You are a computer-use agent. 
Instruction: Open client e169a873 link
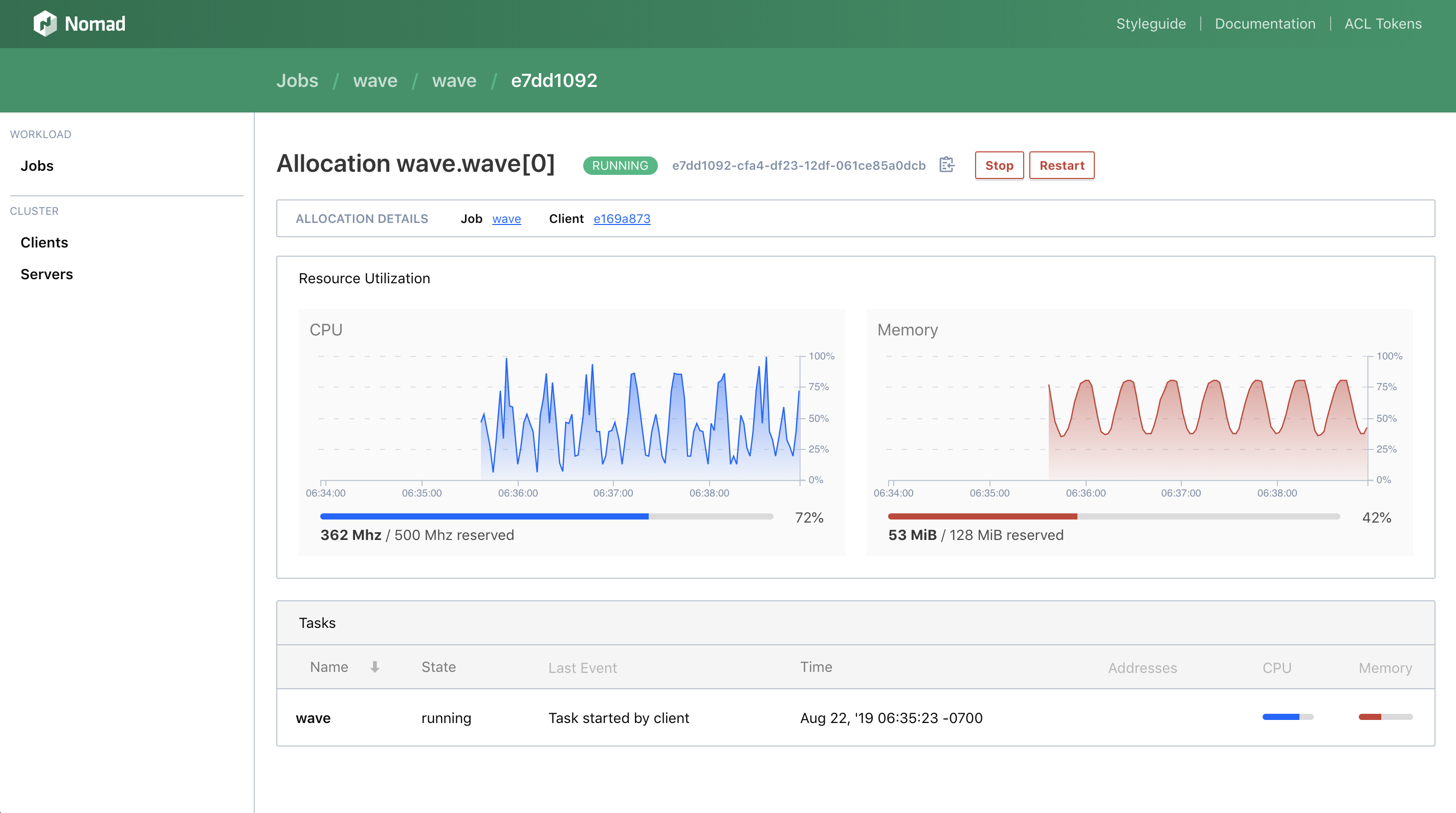(621, 219)
